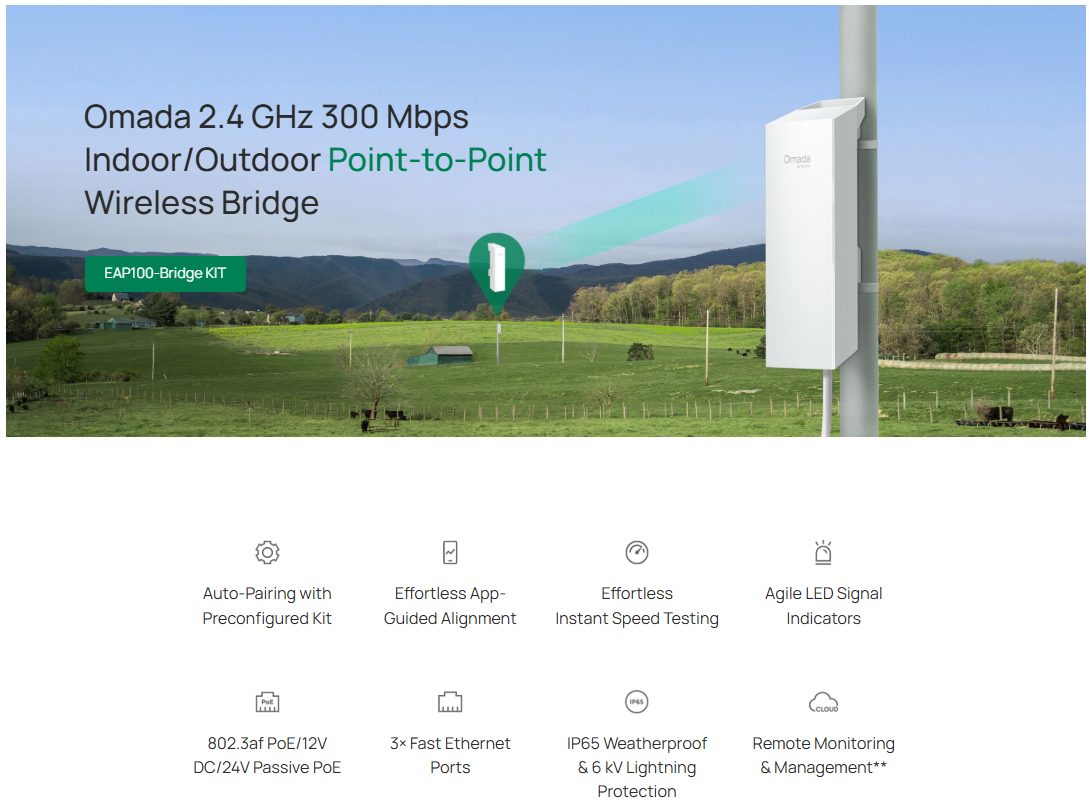
Task: Click the green Point-to-Point headline text
Action: click(x=437, y=160)
